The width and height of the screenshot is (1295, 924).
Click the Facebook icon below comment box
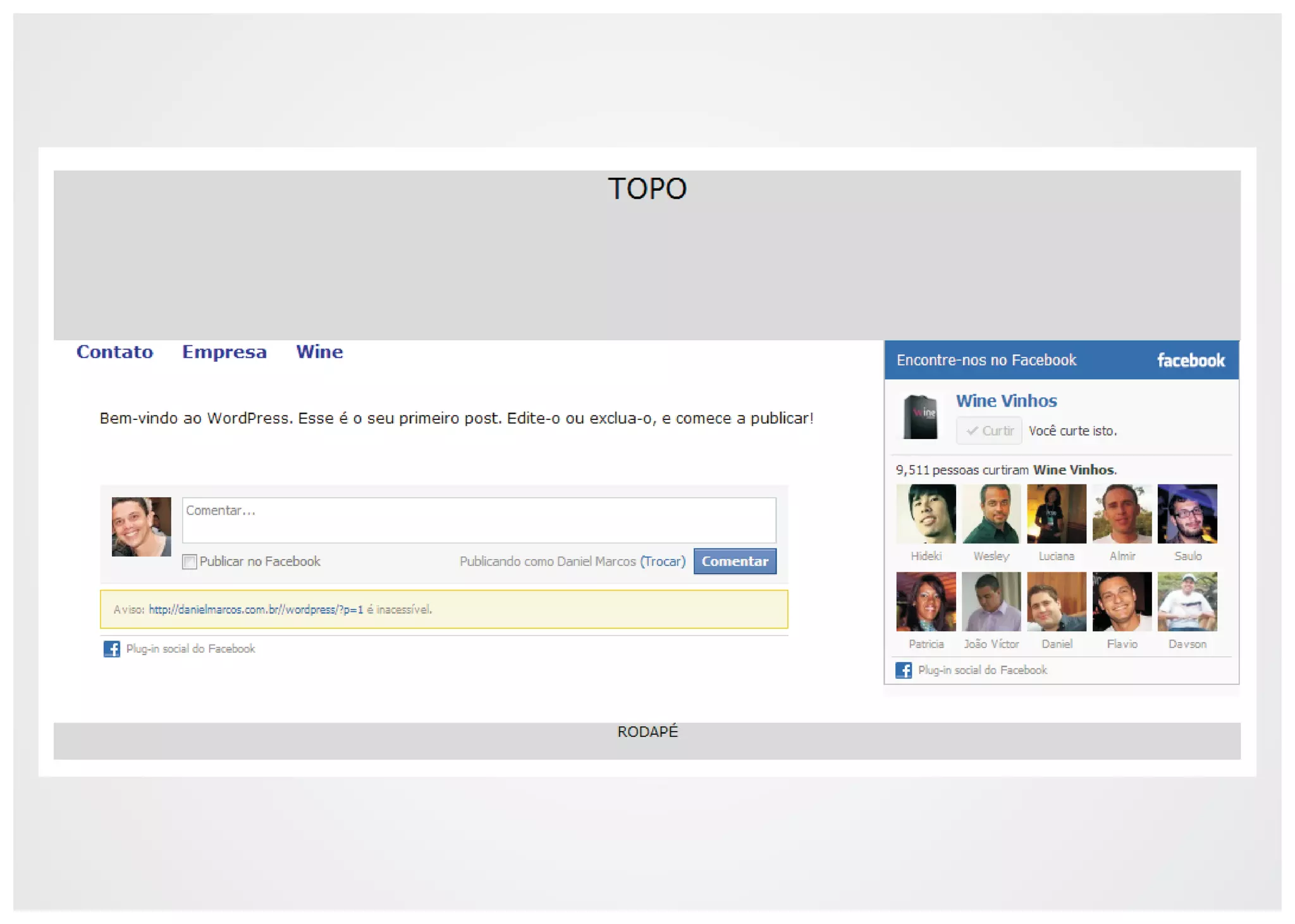click(x=111, y=649)
